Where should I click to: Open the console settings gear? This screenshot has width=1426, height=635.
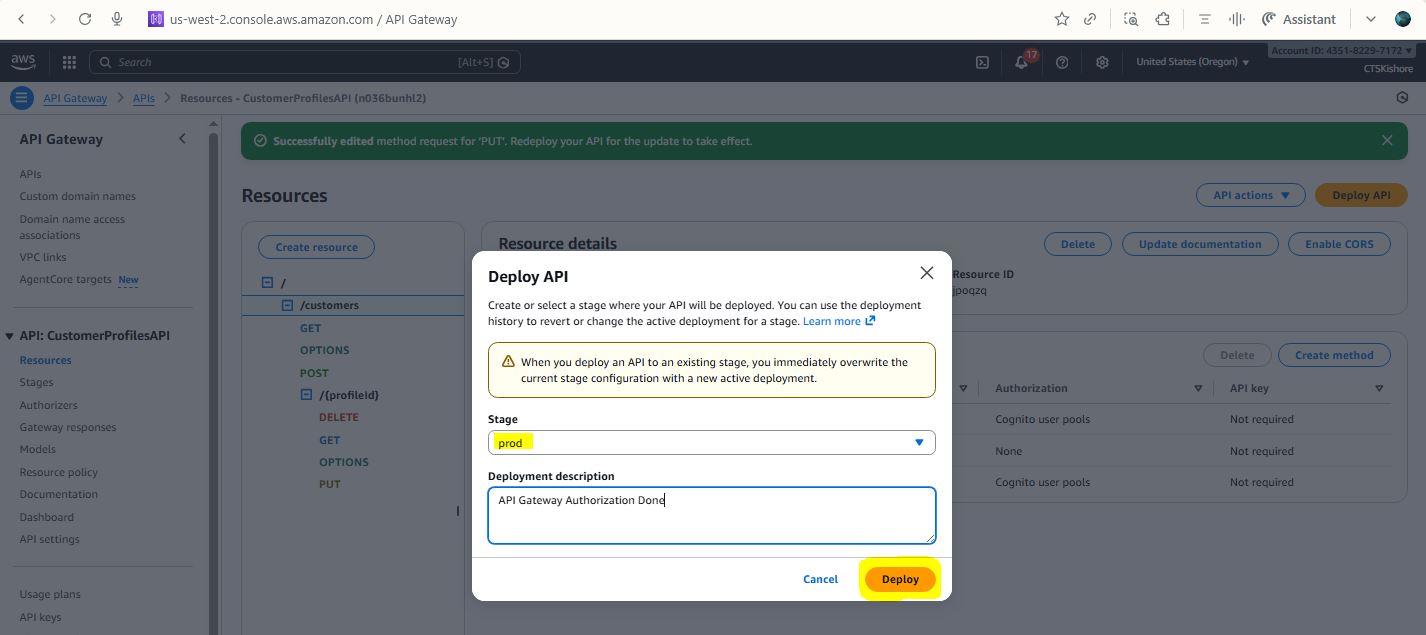click(1102, 62)
